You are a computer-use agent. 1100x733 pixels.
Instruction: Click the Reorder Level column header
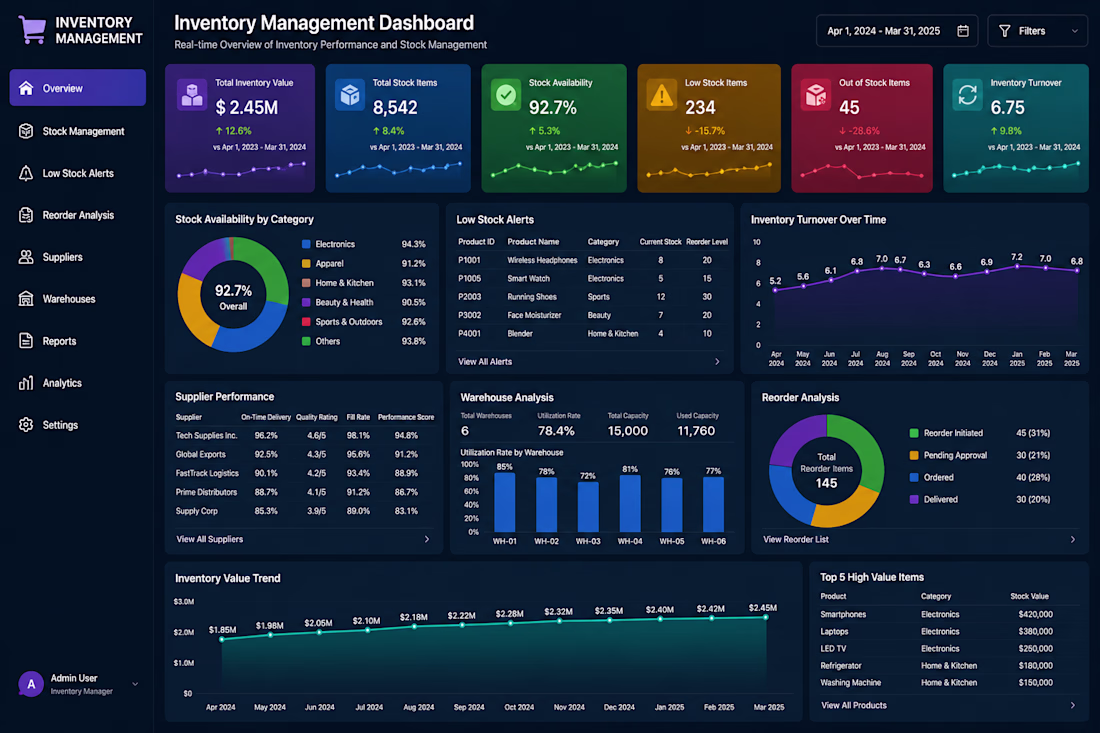[x=706, y=242]
